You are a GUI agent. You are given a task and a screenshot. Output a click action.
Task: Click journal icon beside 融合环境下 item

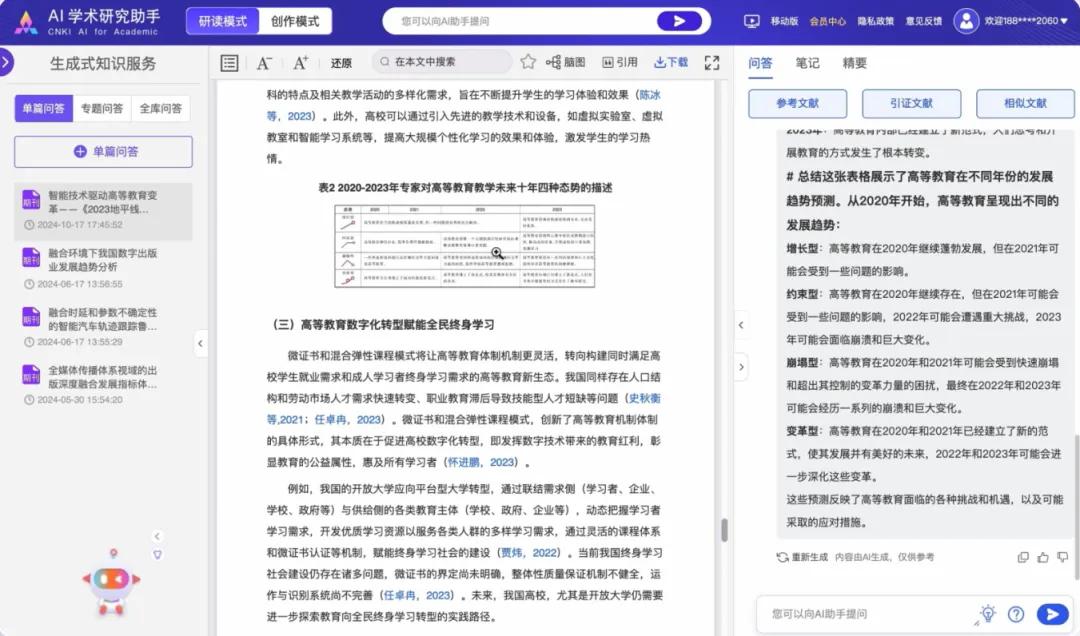point(31,258)
